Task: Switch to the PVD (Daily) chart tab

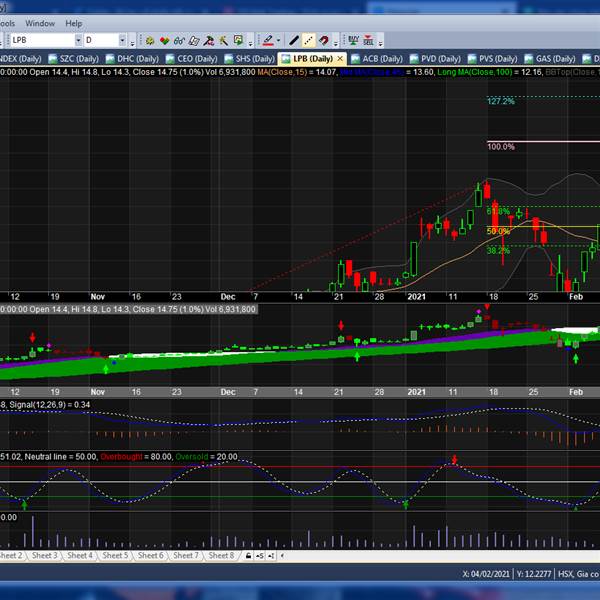Action: coord(435,59)
